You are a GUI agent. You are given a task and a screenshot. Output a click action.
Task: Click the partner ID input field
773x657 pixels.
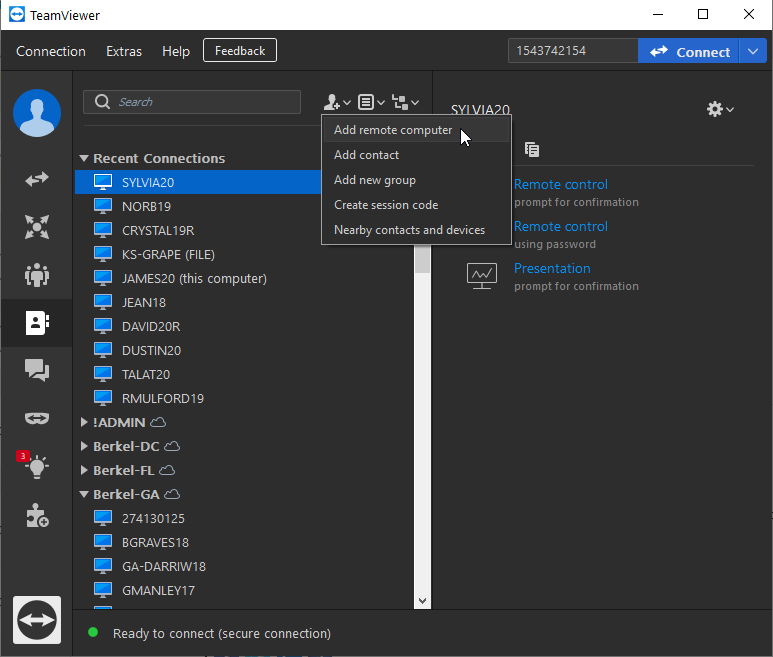[x=573, y=51]
